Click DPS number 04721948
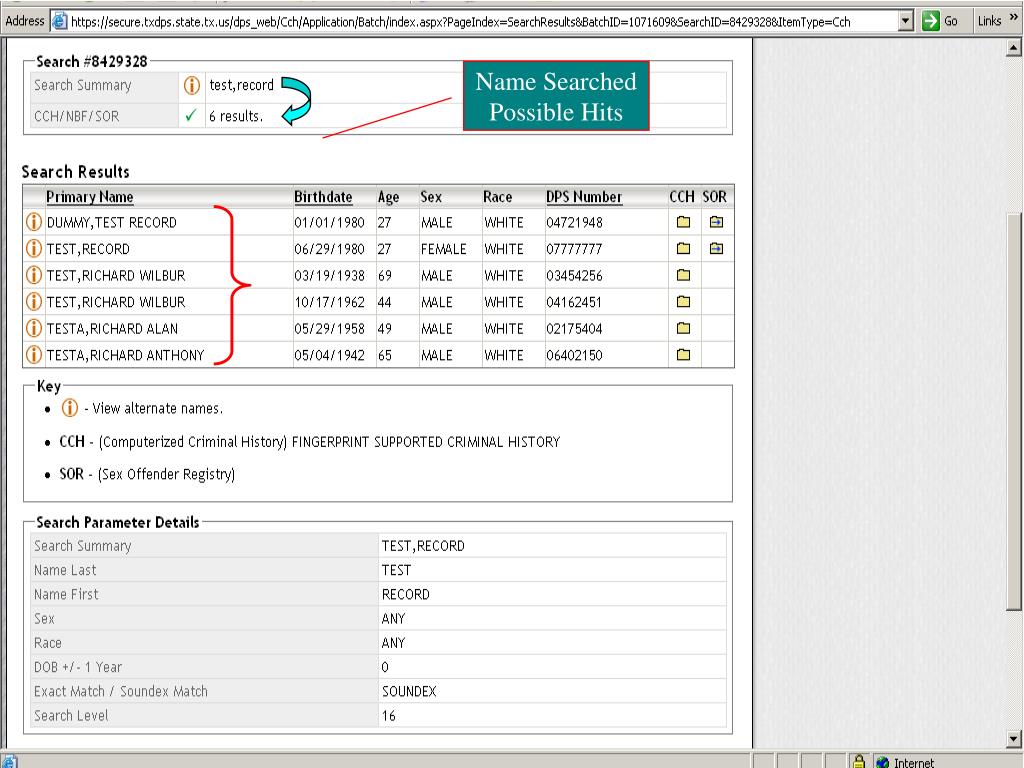The image size is (1024, 768). pos(574,222)
